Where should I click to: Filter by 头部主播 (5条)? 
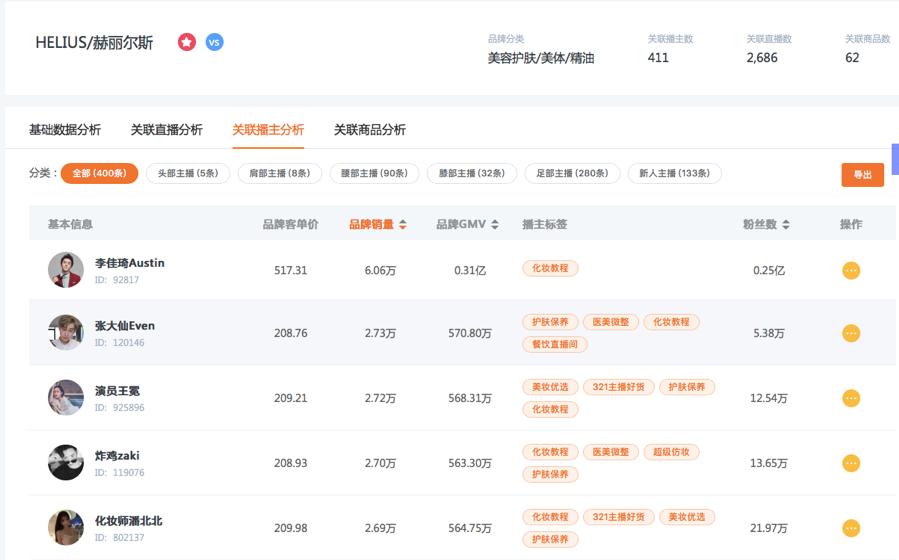(x=188, y=173)
